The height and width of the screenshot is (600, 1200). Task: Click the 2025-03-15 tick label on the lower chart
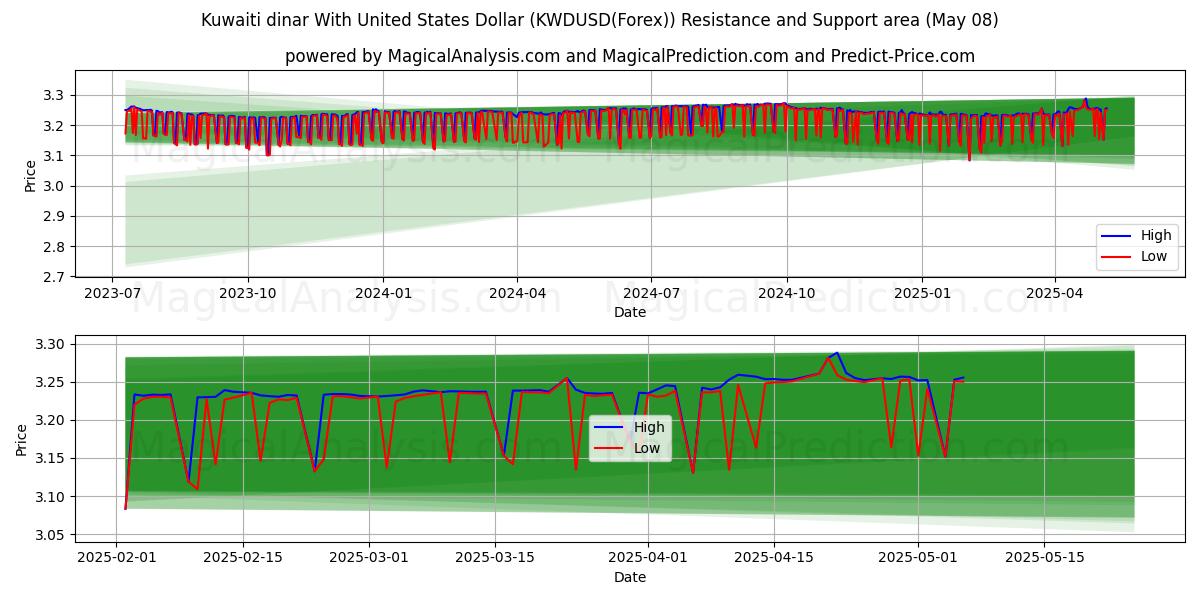(496, 559)
